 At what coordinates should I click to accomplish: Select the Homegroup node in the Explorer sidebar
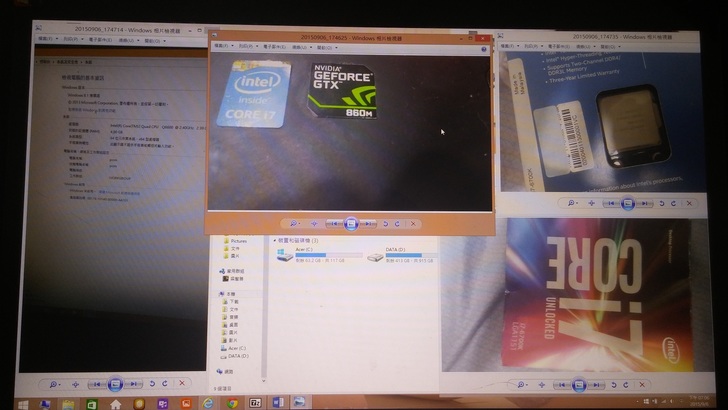click(x=232, y=271)
